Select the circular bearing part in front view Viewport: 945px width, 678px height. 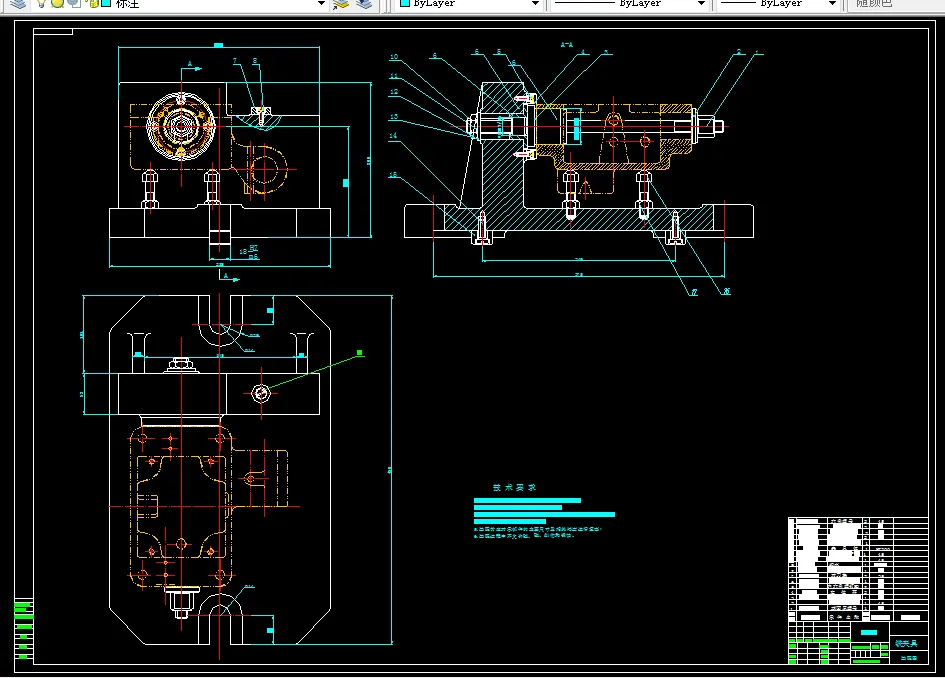click(181, 126)
